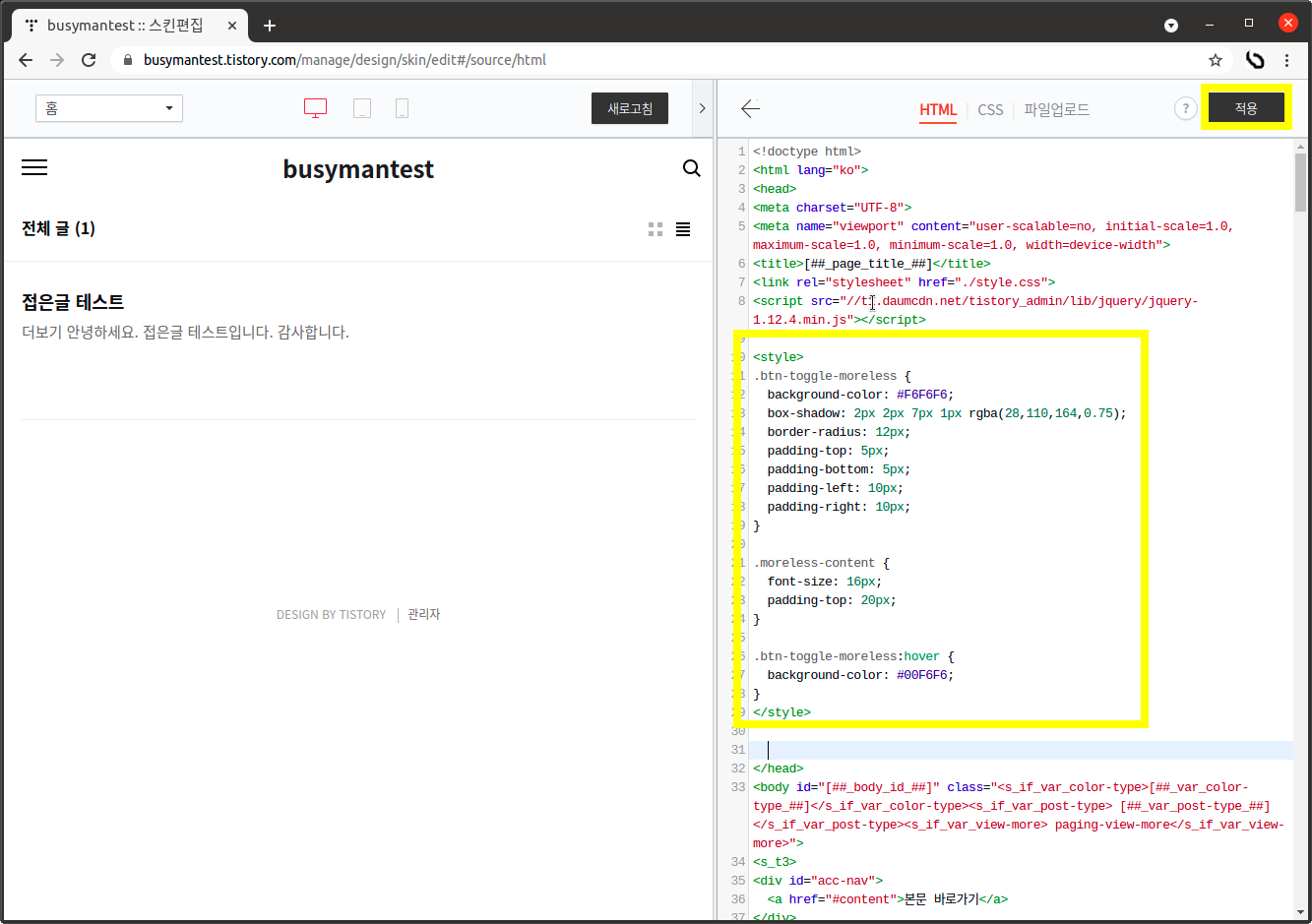The width and height of the screenshot is (1312, 924).
Task: Collapse preview with the chevron arrow
Action: click(702, 108)
